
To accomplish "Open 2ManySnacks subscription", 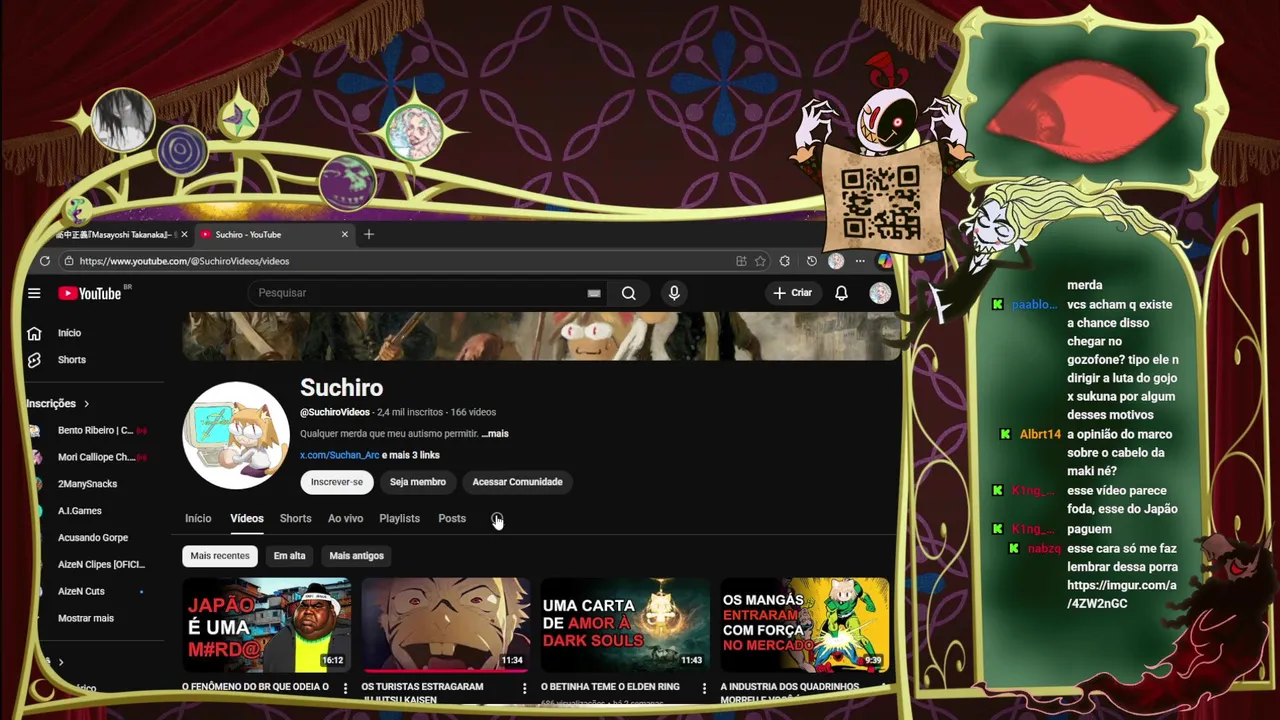I will coord(88,484).
